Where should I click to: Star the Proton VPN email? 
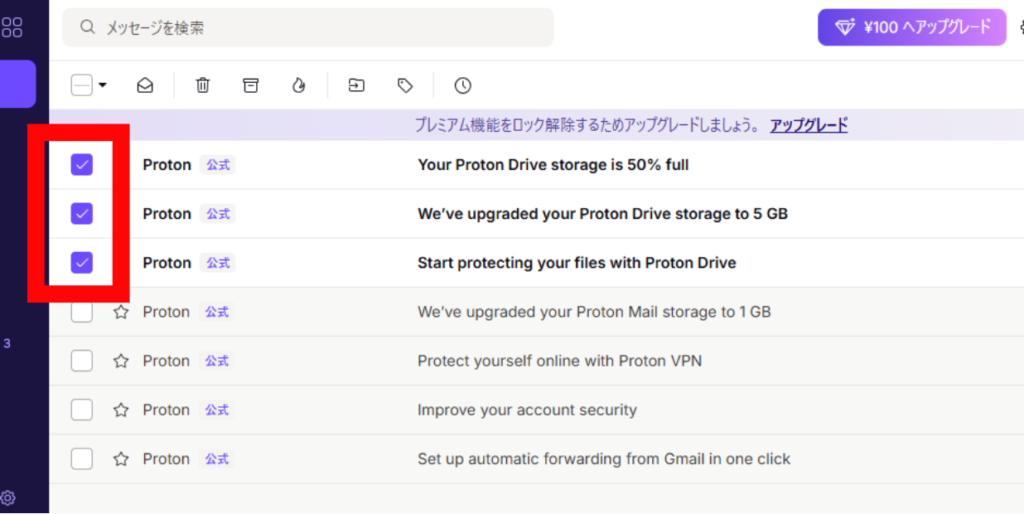point(121,361)
